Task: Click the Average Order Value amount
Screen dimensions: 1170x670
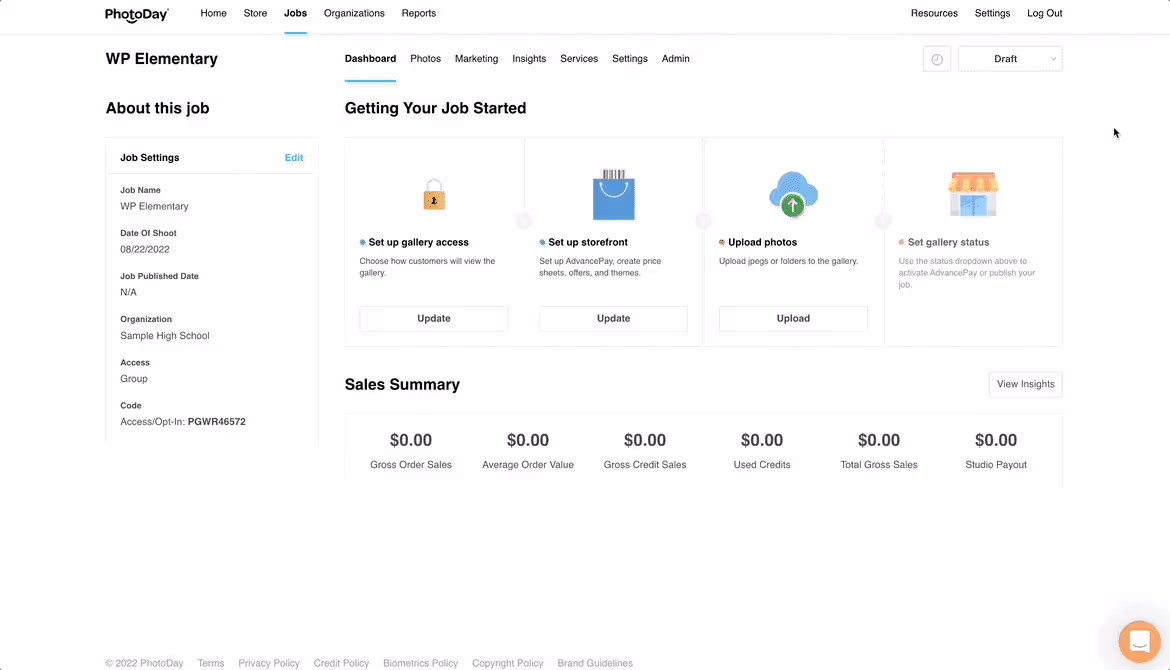Action: click(528, 440)
